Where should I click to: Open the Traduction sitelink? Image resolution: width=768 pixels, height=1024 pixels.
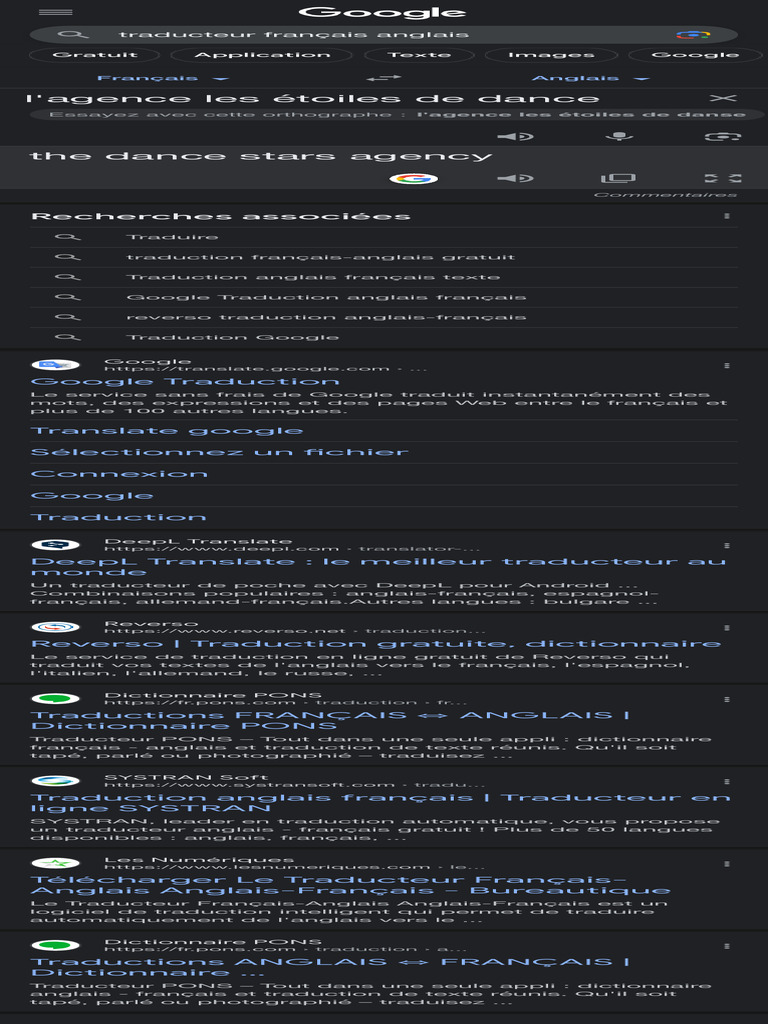(118, 517)
